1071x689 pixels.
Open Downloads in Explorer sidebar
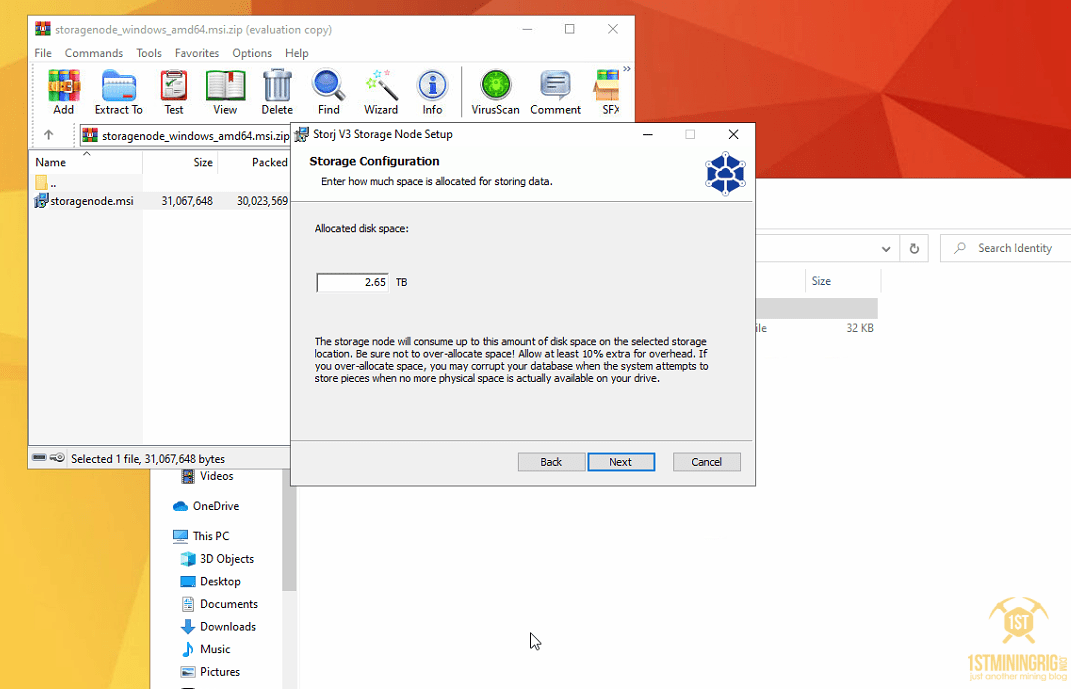(217, 626)
